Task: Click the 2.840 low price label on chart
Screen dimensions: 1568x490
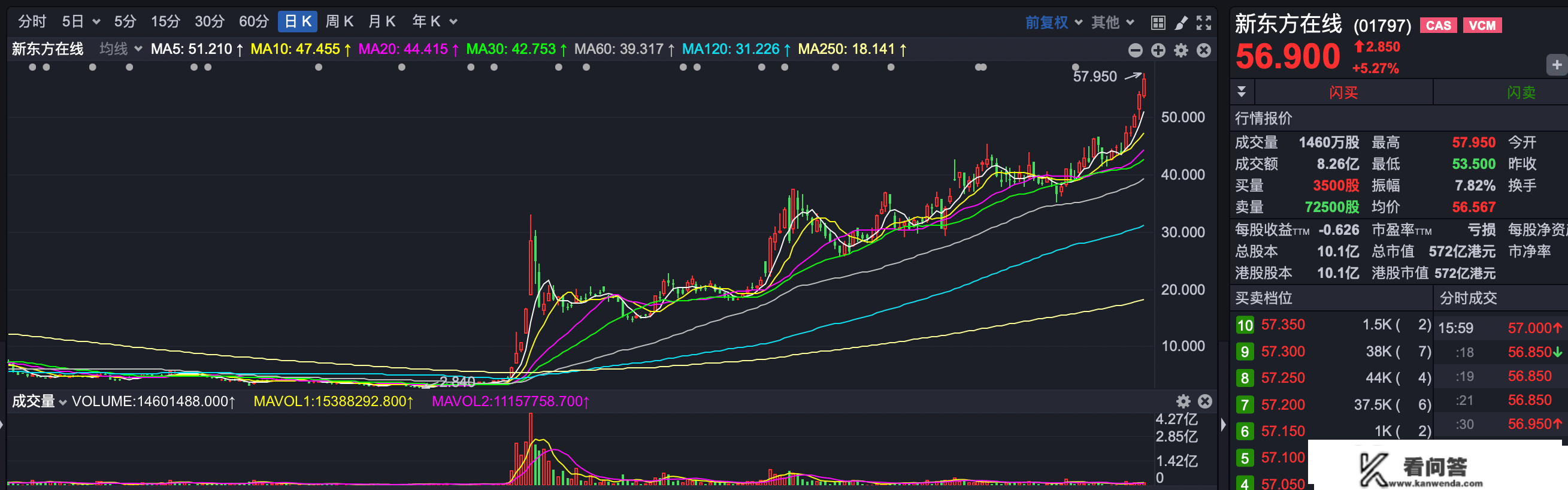Action: [x=456, y=382]
